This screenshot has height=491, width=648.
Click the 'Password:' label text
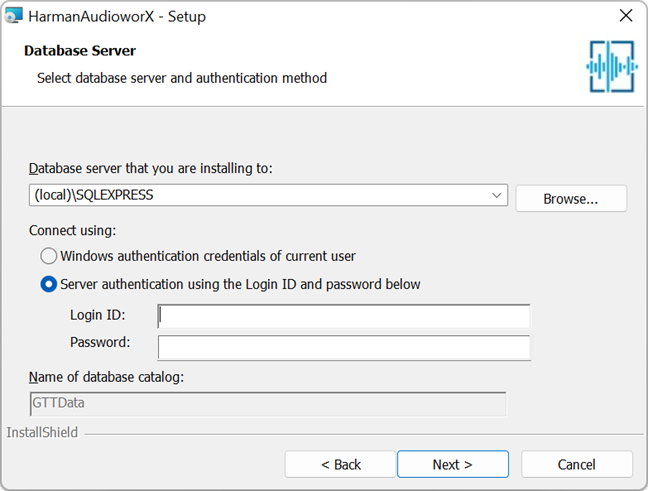(x=100, y=342)
